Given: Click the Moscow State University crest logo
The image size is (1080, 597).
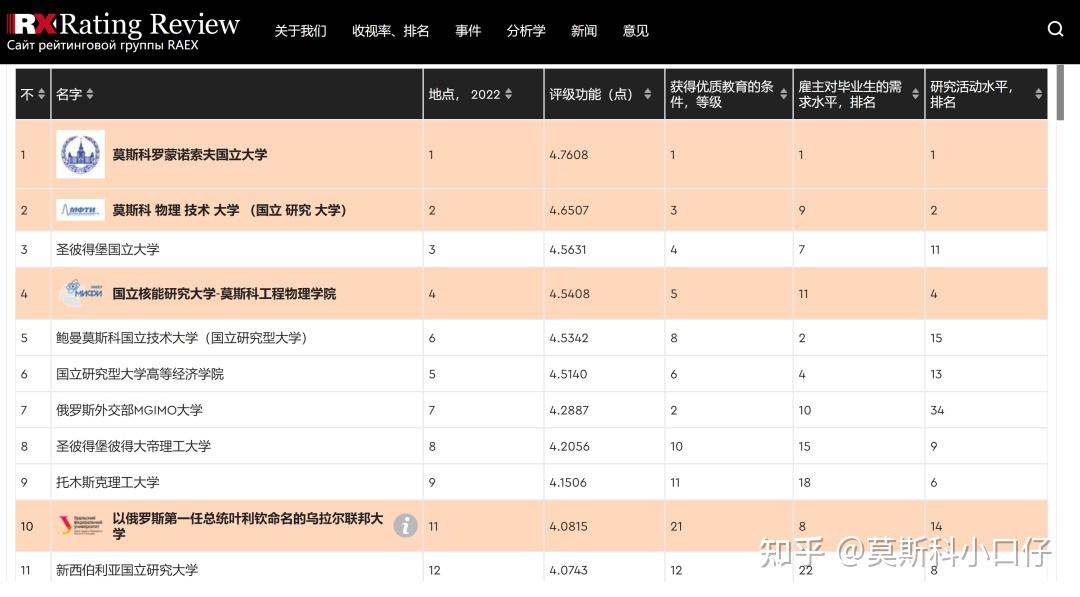Looking at the screenshot, I should [x=80, y=155].
